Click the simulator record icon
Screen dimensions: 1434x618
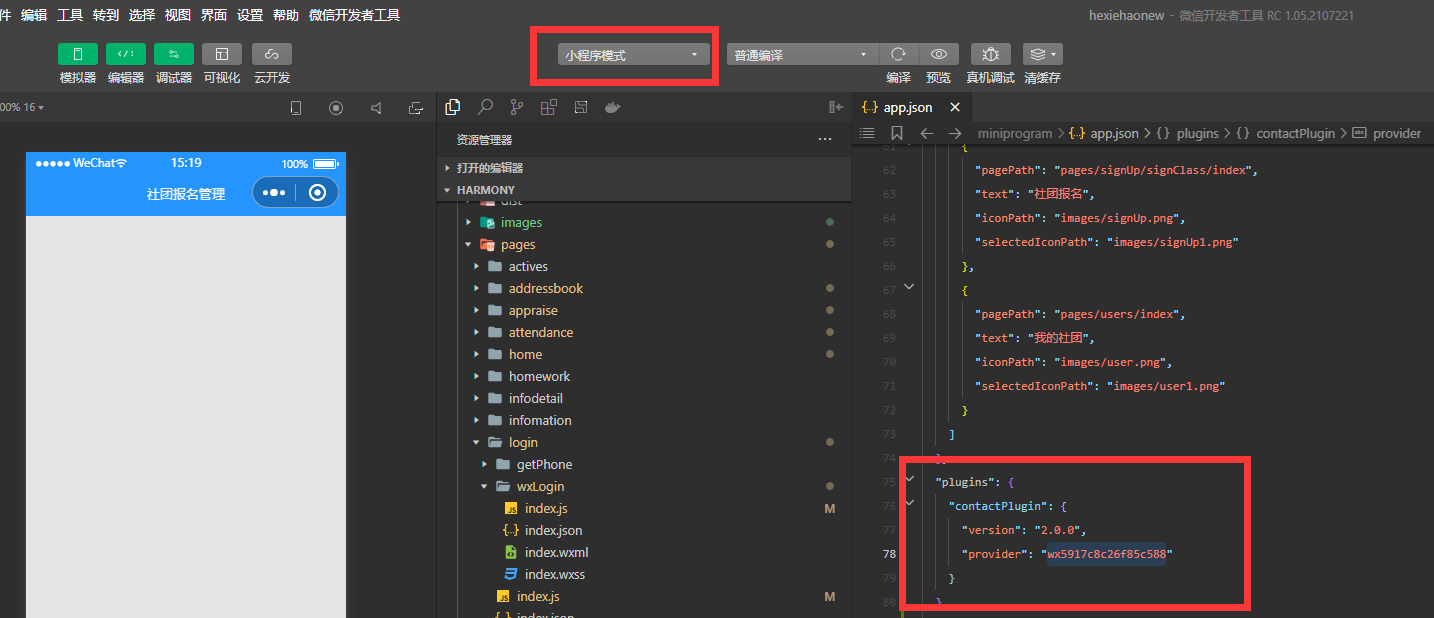point(336,108)
